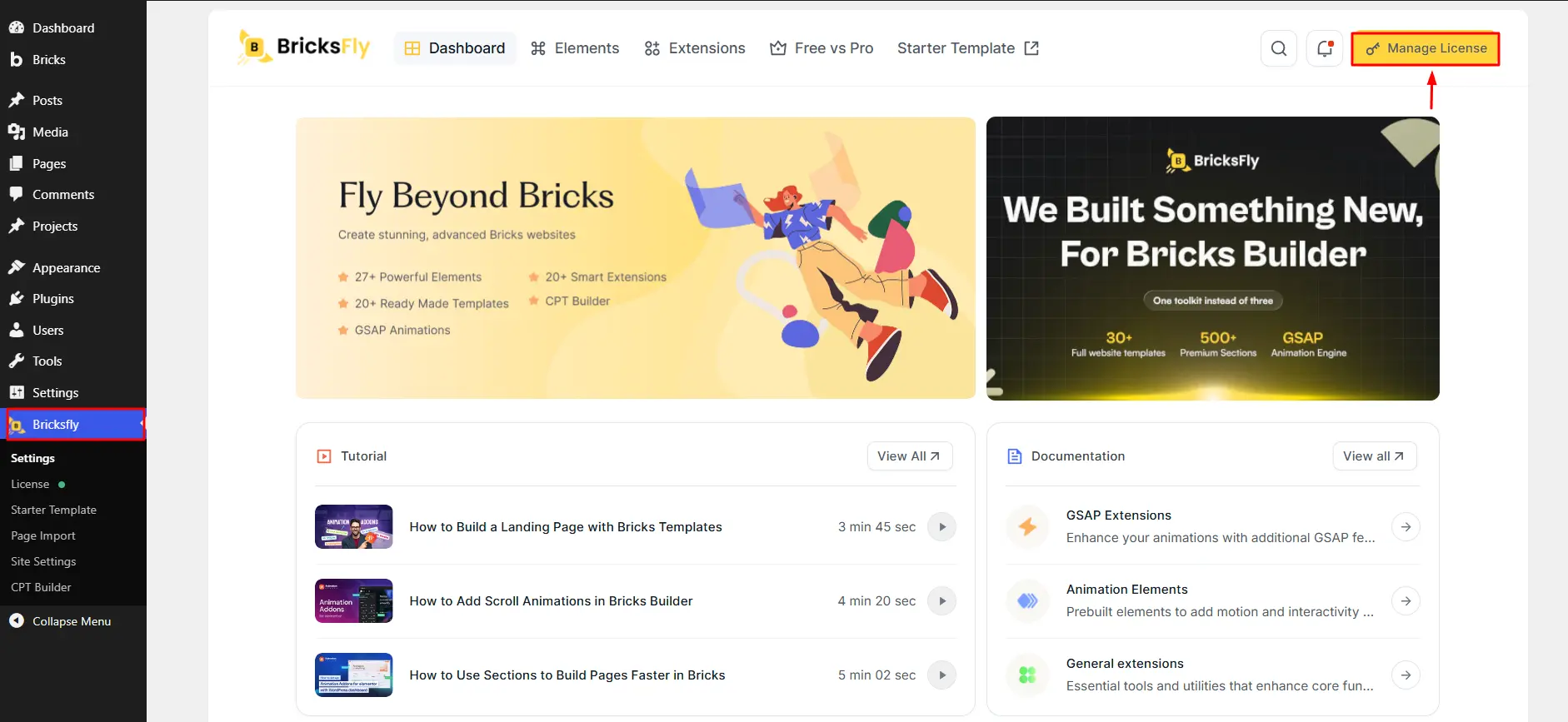Click 'How to Use Sections' tutorial title
The image size is (1568, 722).
[x=567, y=675]
